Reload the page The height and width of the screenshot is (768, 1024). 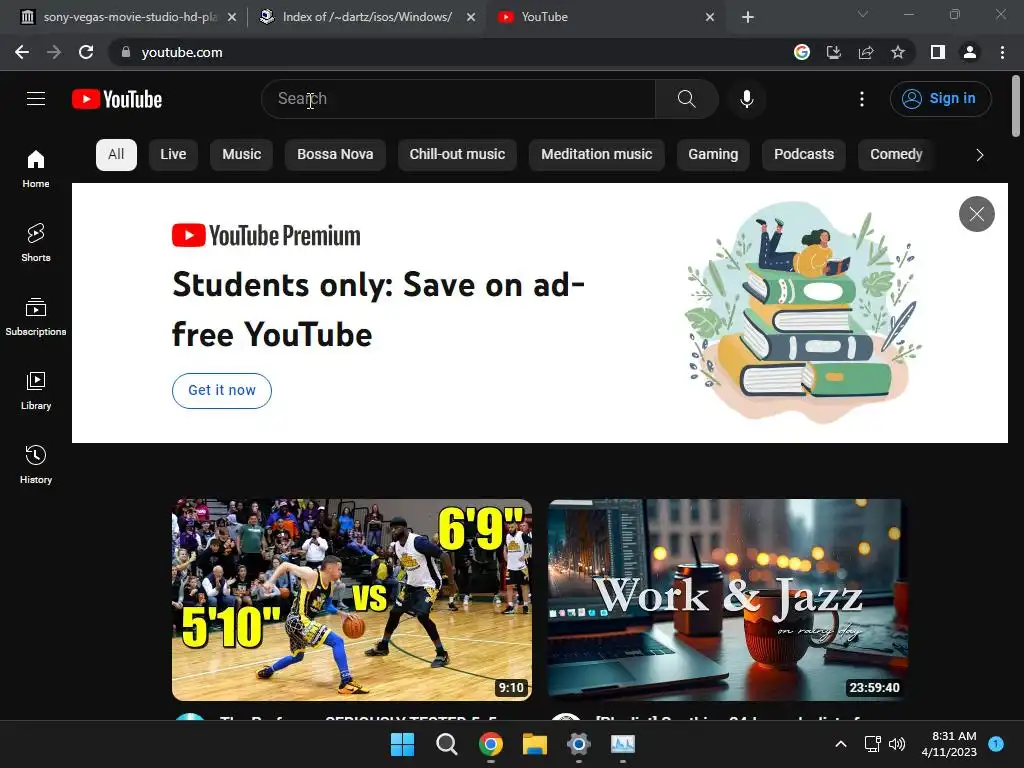86,52
